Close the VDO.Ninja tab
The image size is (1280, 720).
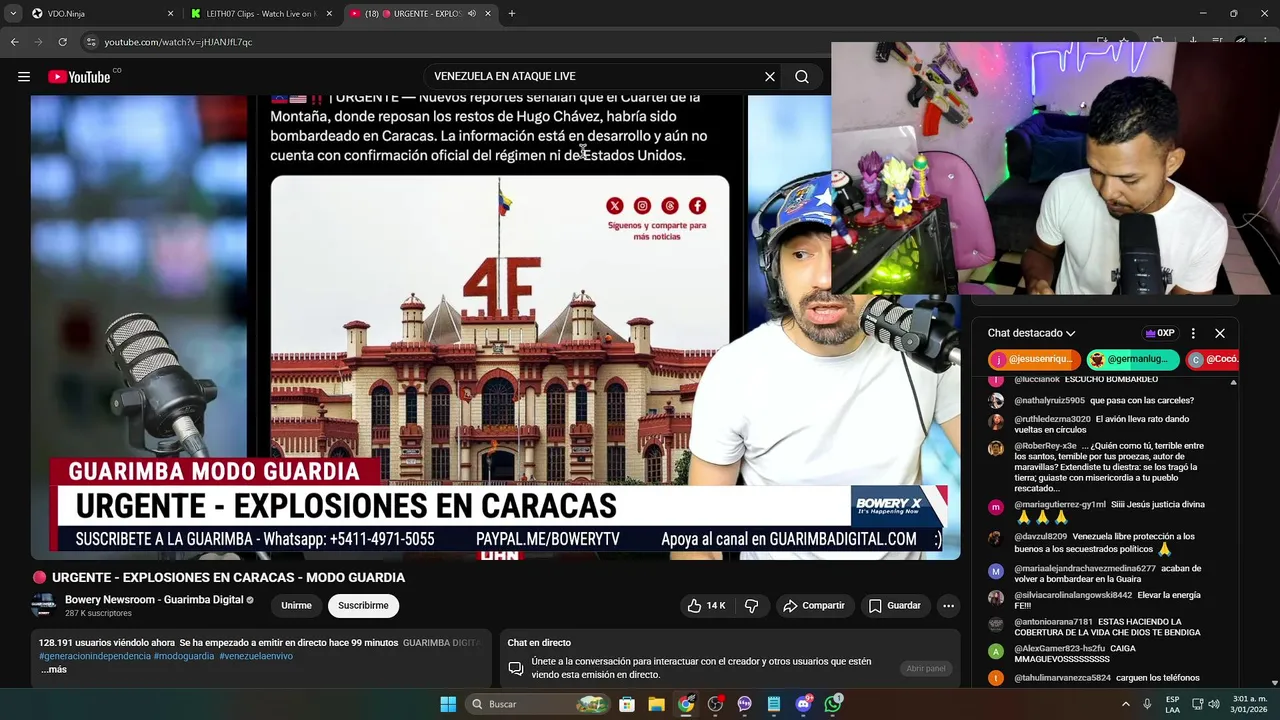[170, 14]
